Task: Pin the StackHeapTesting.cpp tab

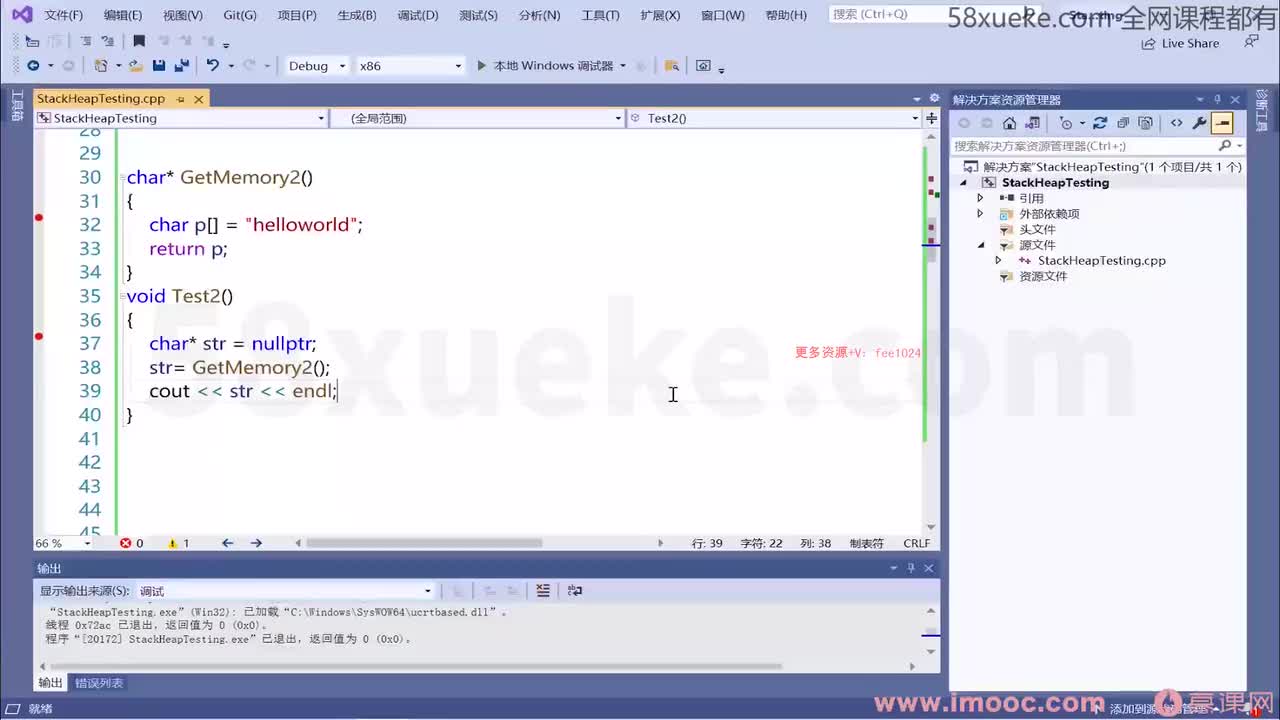Action: [x=181, y=99]
